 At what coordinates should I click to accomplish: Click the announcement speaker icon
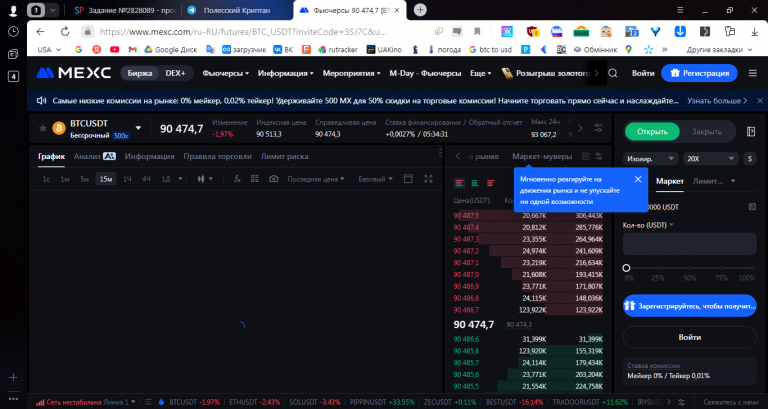click(x=41, y=100)
